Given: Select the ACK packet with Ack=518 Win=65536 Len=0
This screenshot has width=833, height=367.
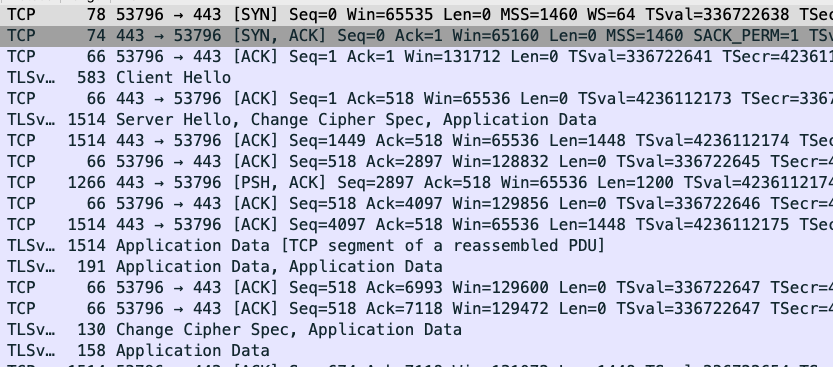Looking at the screenshot, I should (x=416, y=98).
